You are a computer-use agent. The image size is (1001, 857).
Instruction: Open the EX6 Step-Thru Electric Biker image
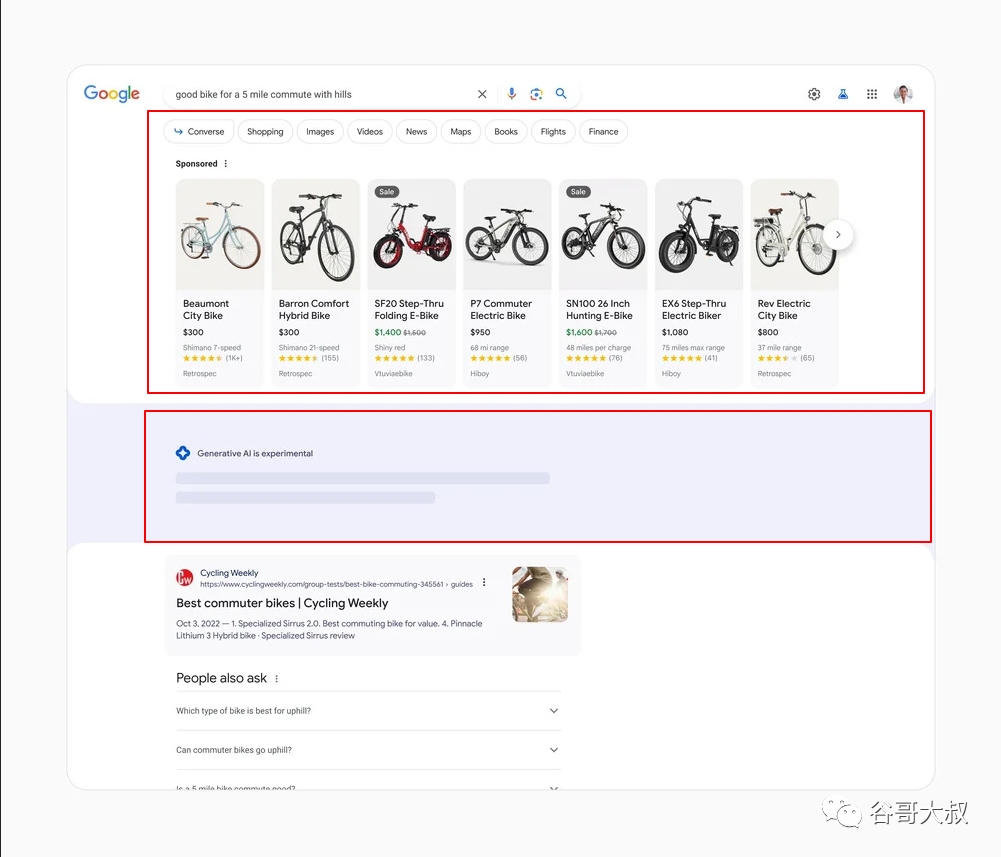[x=698, y=234]
